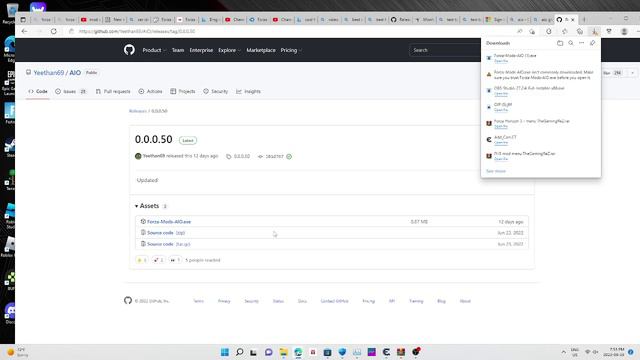Image resolution: width=640 pixels, height=360 pixels.
Task: Open Recycle Bin on desktop
Action: click(x=11, y=12)
